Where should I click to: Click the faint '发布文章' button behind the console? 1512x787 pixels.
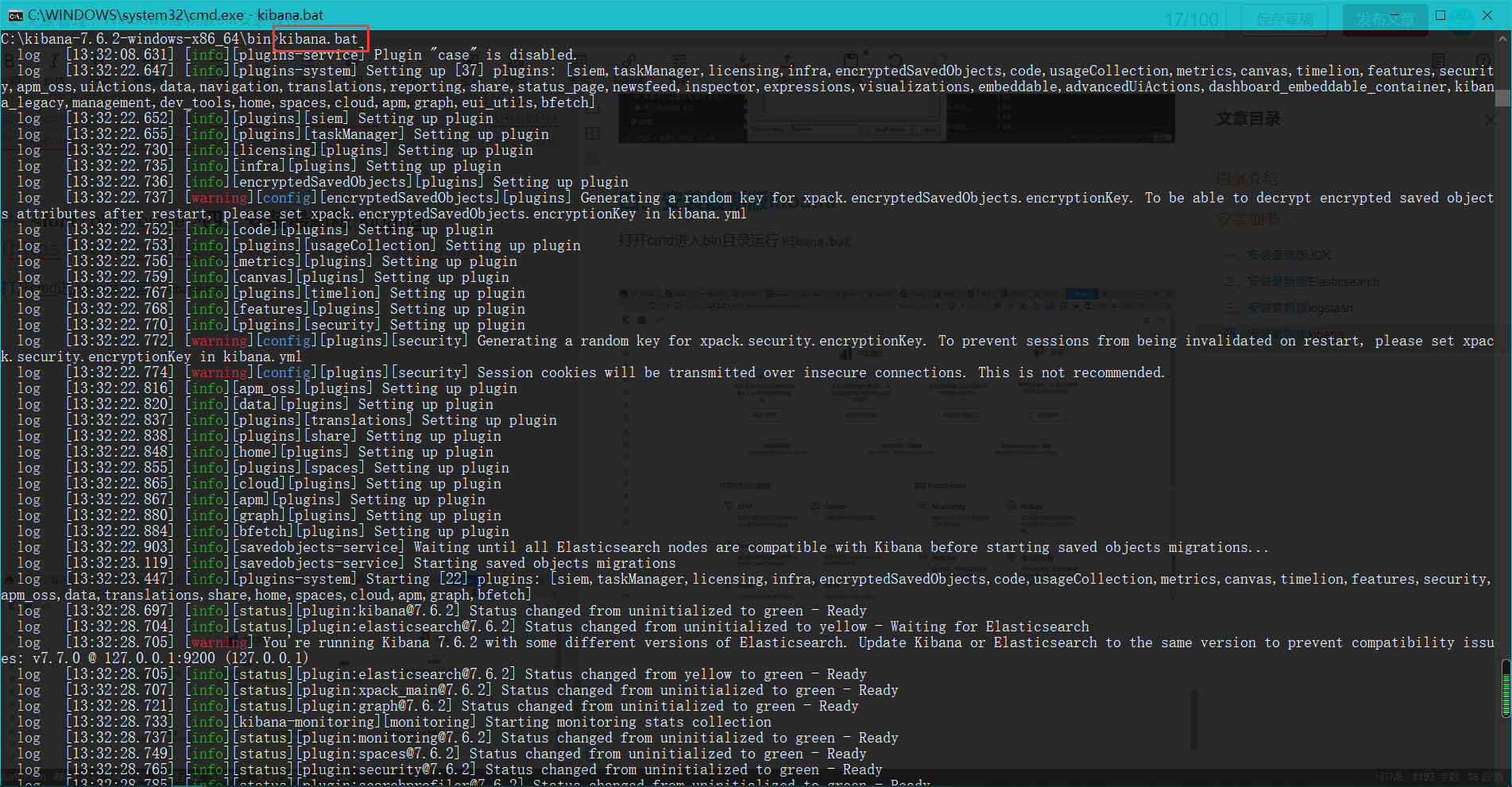click(x=1385, y=20)
